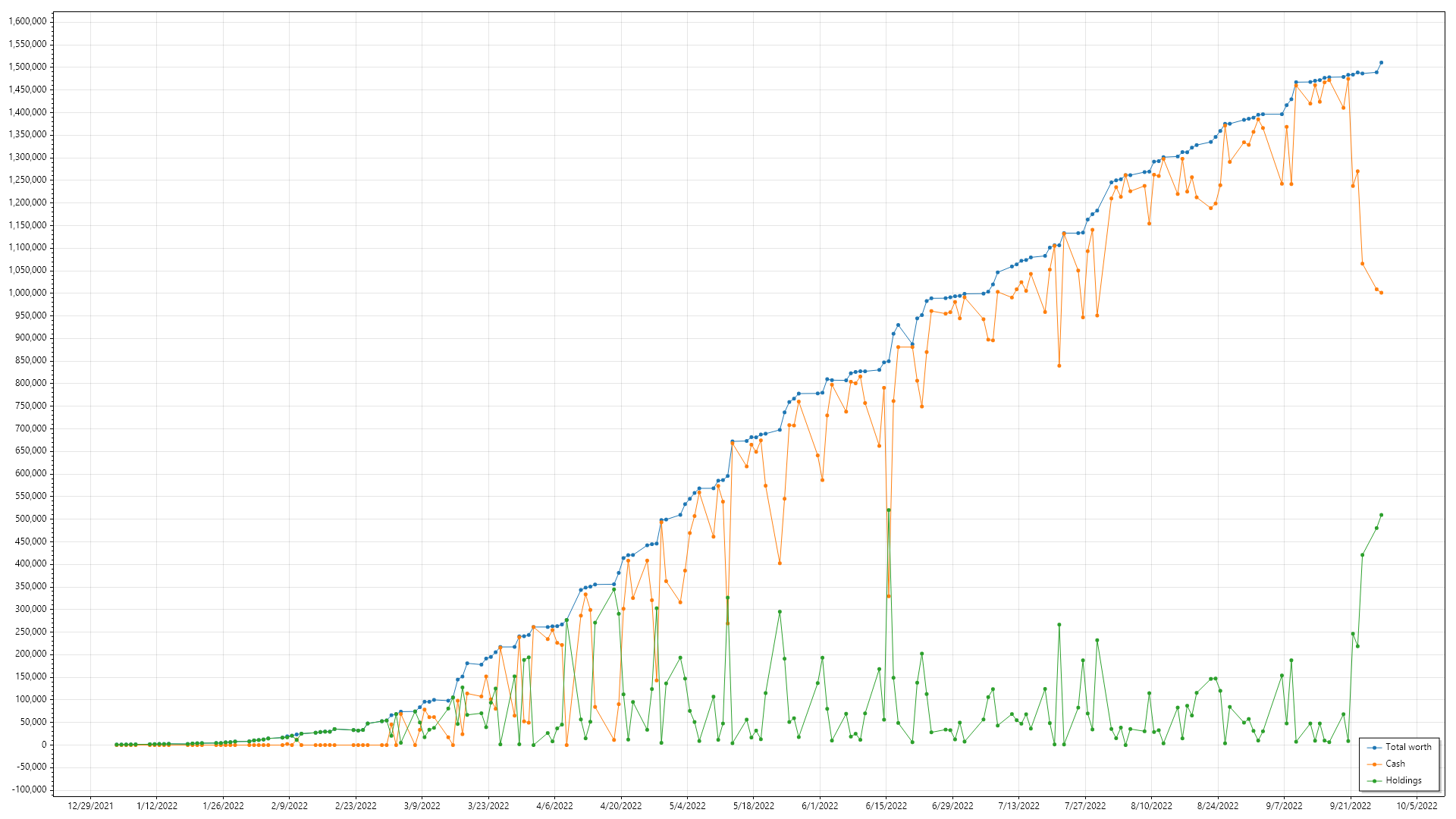This screenshot has width=1456, height=819.
Task: Click the 9/21/2022 x-axis date label
Action: 1351,806
